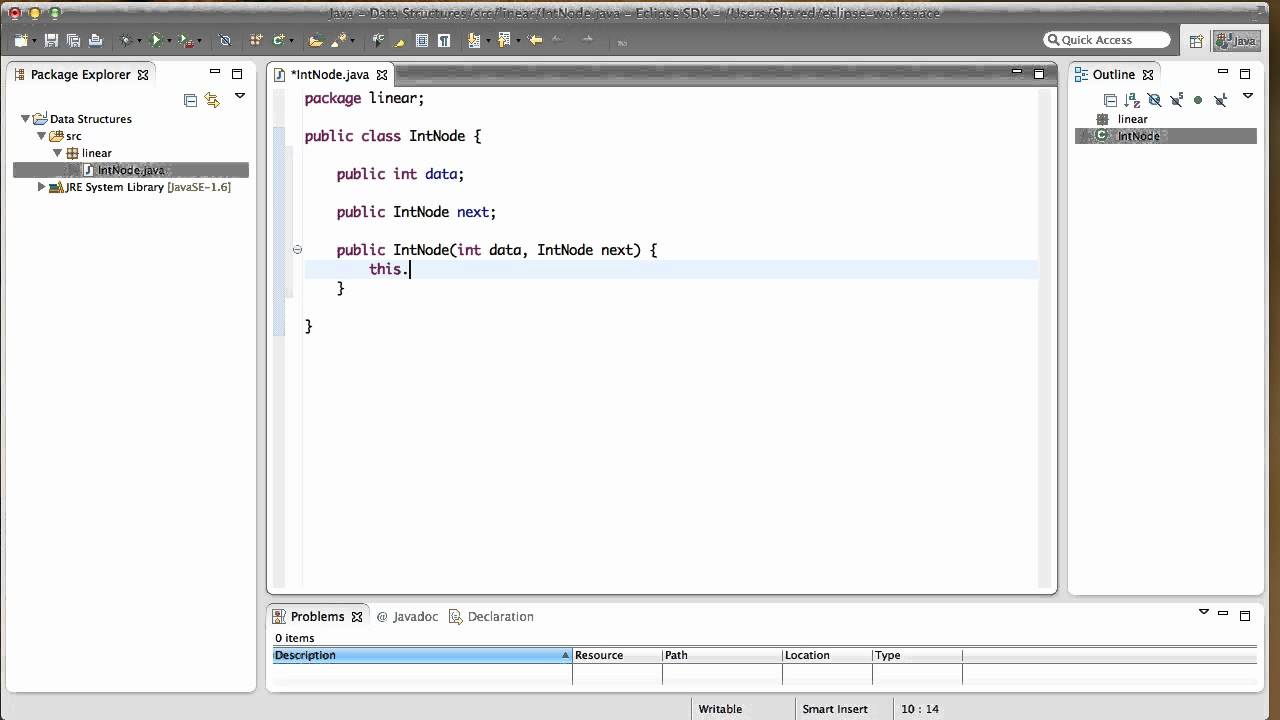Collapse the src folder node
This screenshot has width=1280, height=720.
42,136
